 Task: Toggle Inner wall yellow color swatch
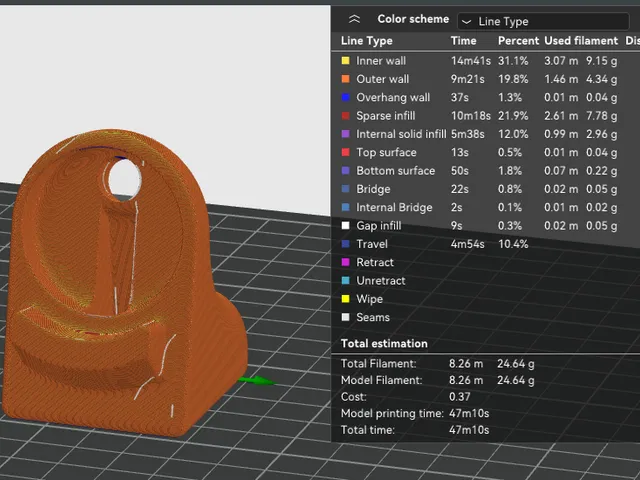(x=345, y=61)
